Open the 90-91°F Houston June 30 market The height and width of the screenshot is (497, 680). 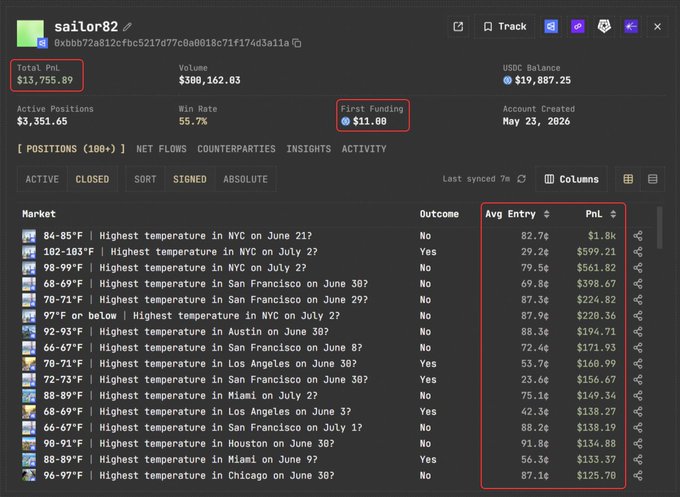click(x=189, y=444)
